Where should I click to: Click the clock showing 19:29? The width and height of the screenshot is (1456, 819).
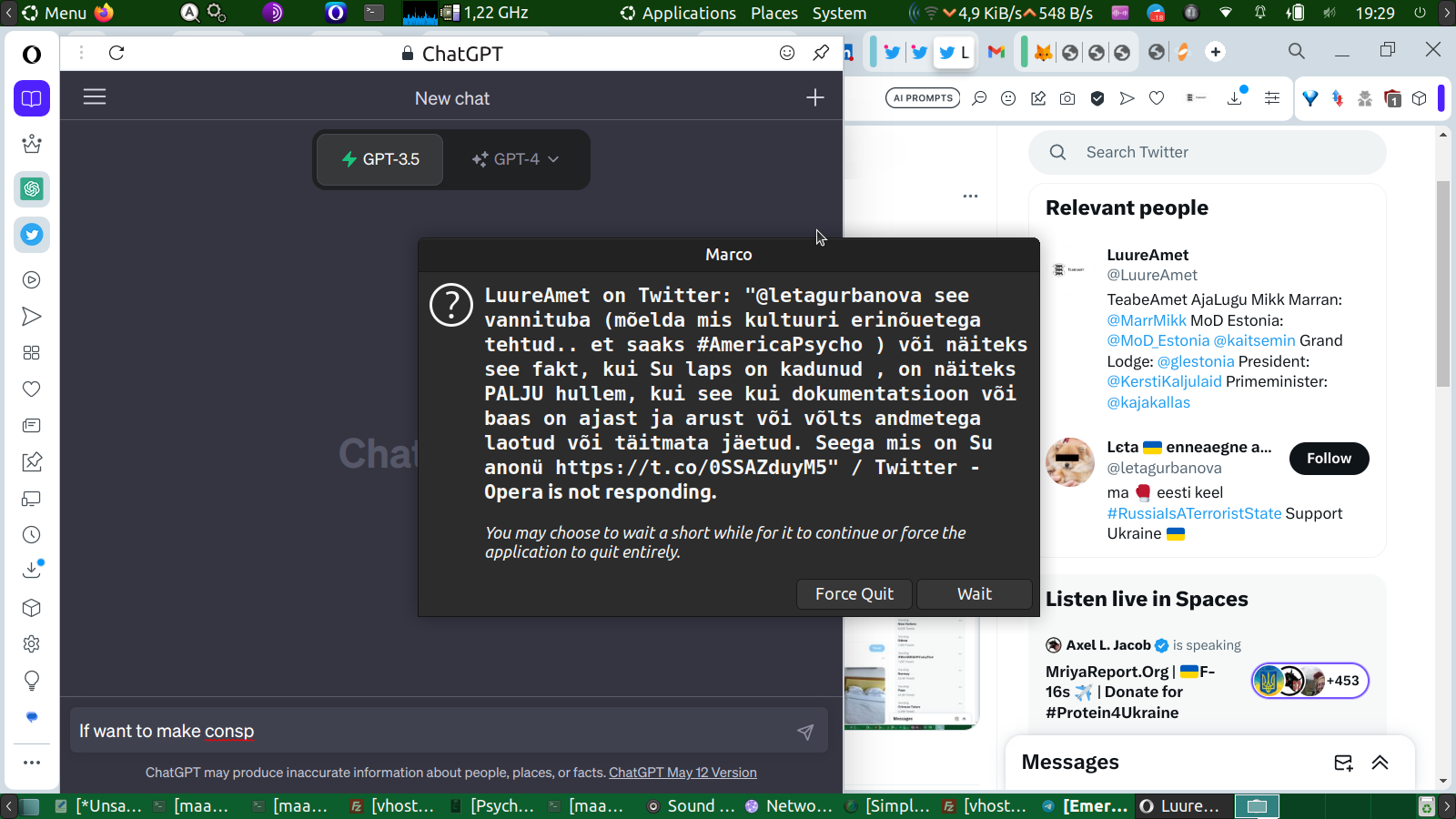click(1375, 13)
